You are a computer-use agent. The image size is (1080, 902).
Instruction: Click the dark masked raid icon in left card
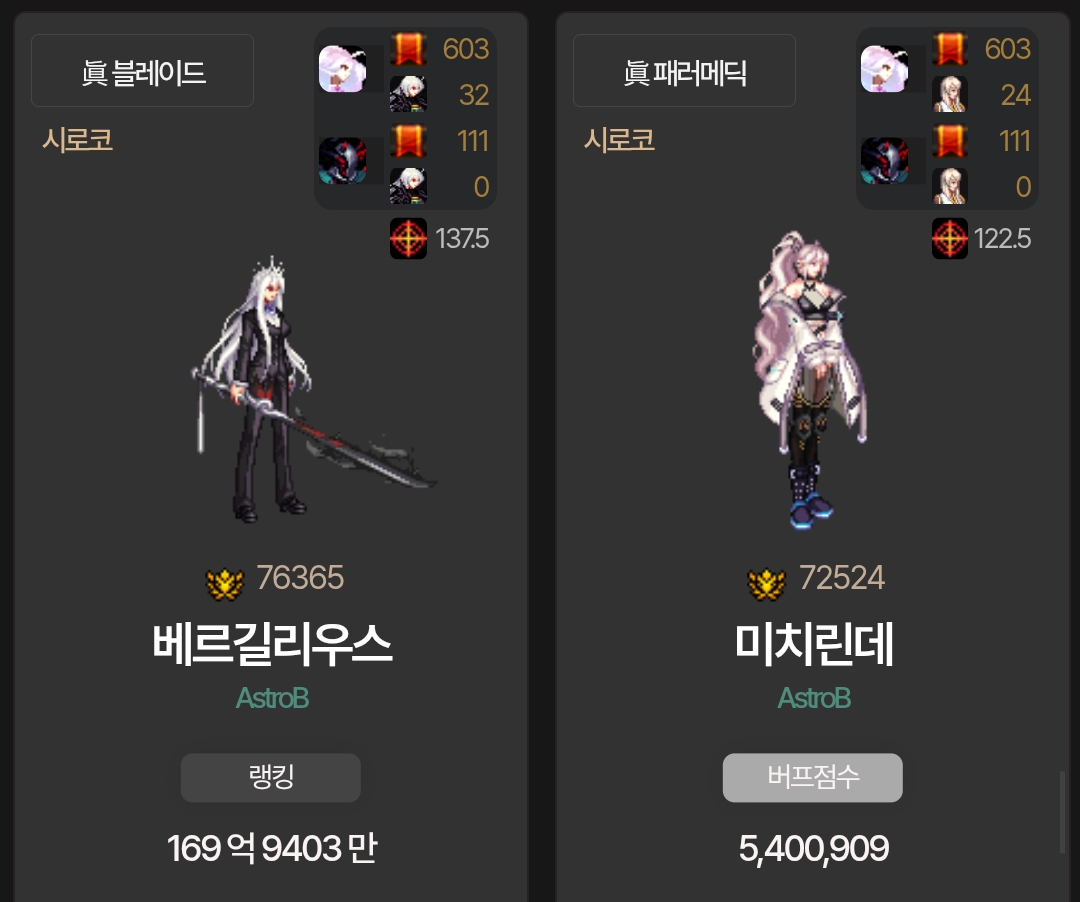pos(342,160)
